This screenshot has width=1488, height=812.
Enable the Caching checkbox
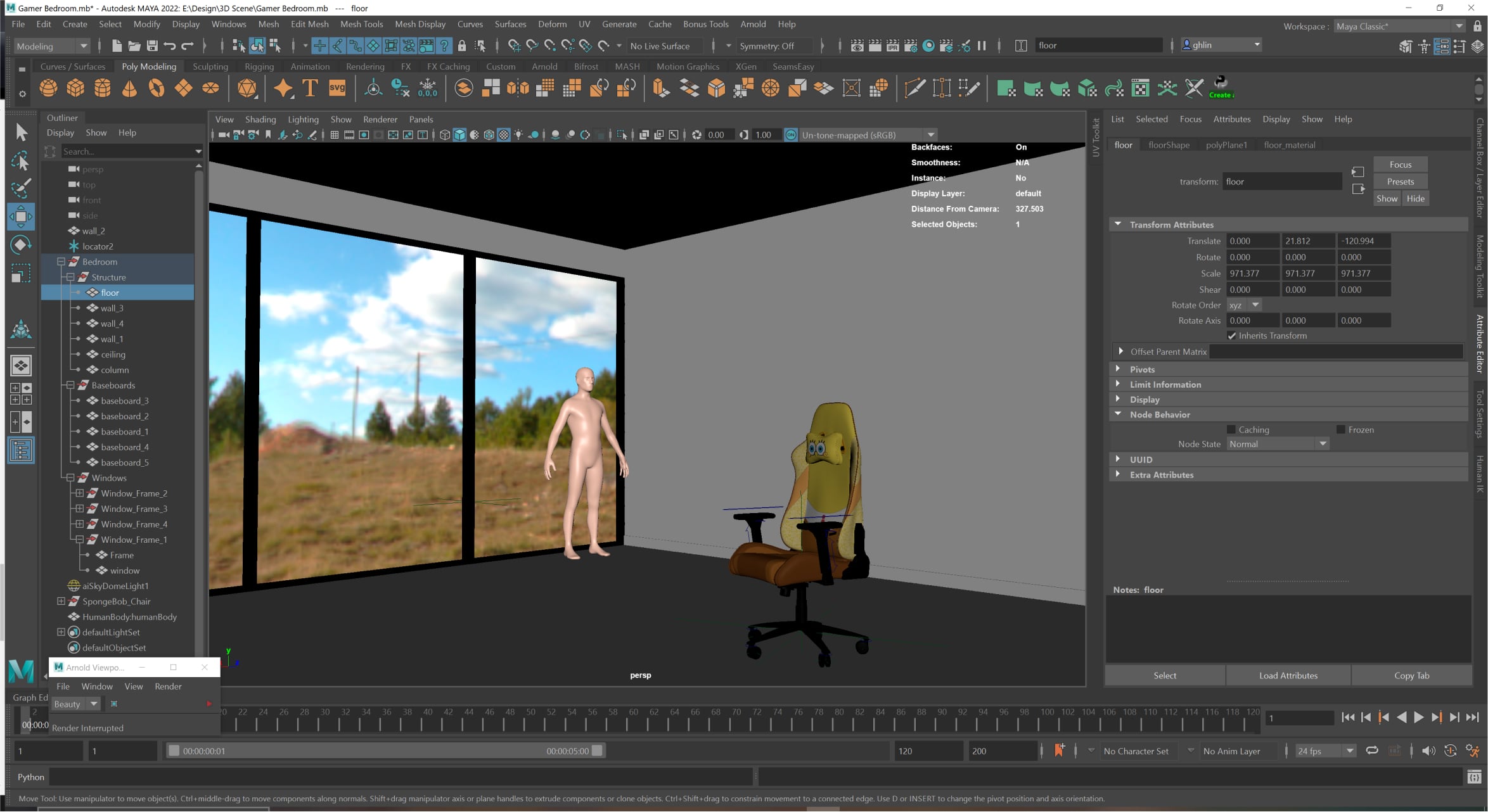tap(1231, 429)
